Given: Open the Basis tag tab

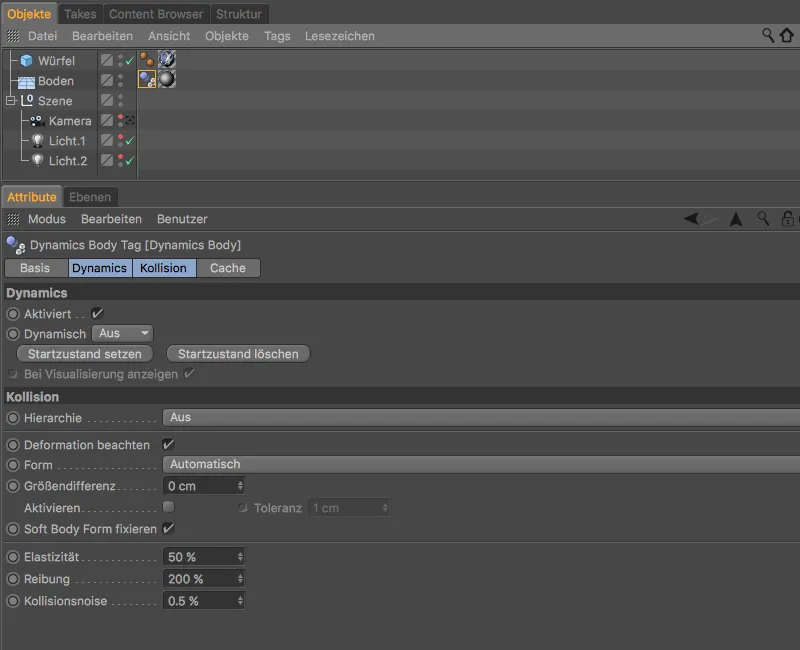Looking at the screenshot, I should click(35, 268).
